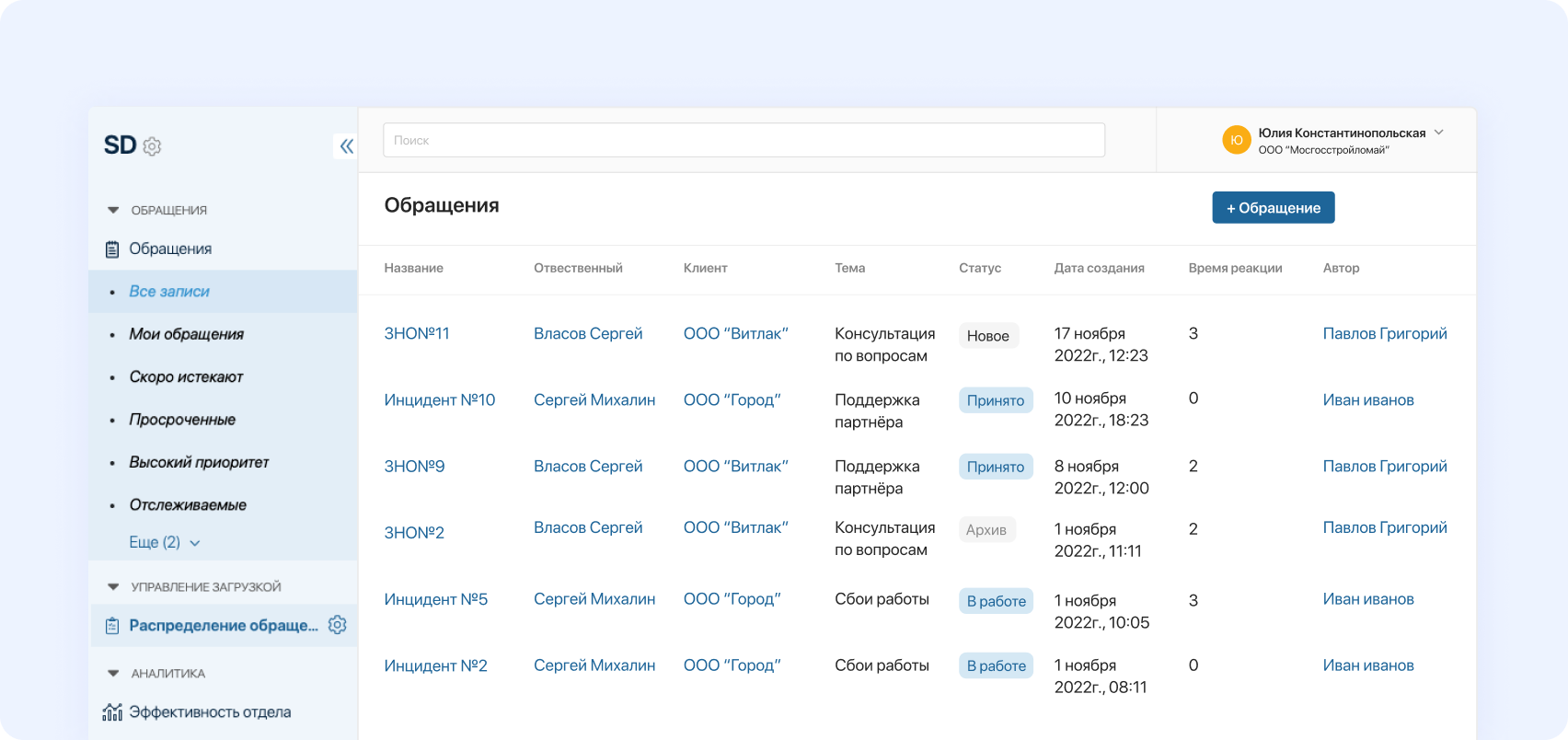Click the Распределение обращений clipboard icon
1568x740 pixels.
(x=112, y=626)
